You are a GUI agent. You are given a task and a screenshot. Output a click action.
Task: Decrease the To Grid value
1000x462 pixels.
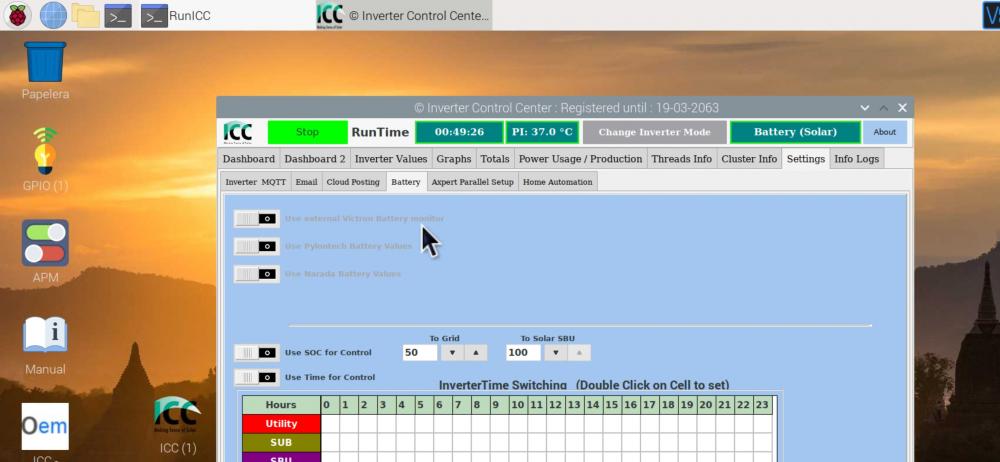(x=452, y=353)
